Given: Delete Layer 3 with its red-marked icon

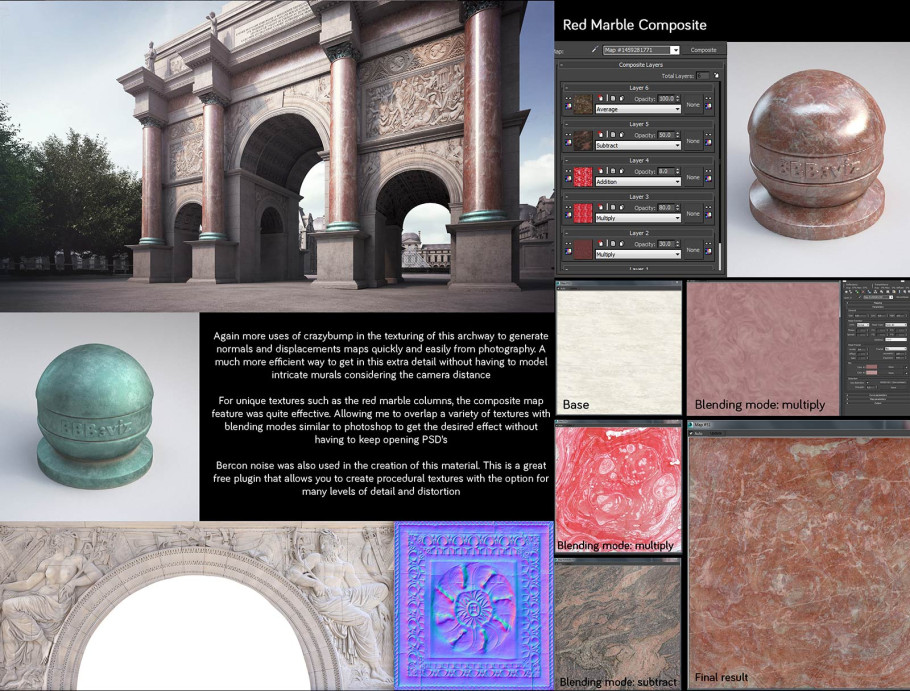Looking at the screenshot, I should 600,207.
